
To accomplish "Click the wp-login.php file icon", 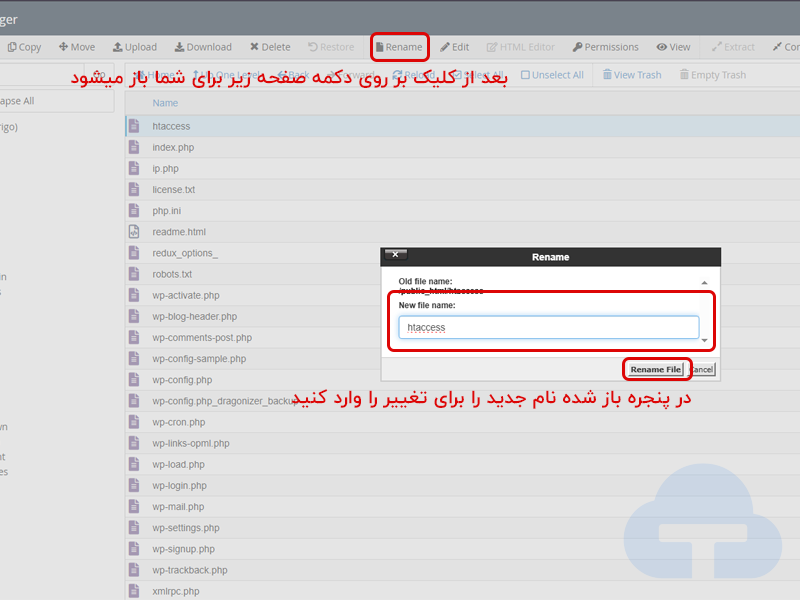I will [x=134, y=486].
